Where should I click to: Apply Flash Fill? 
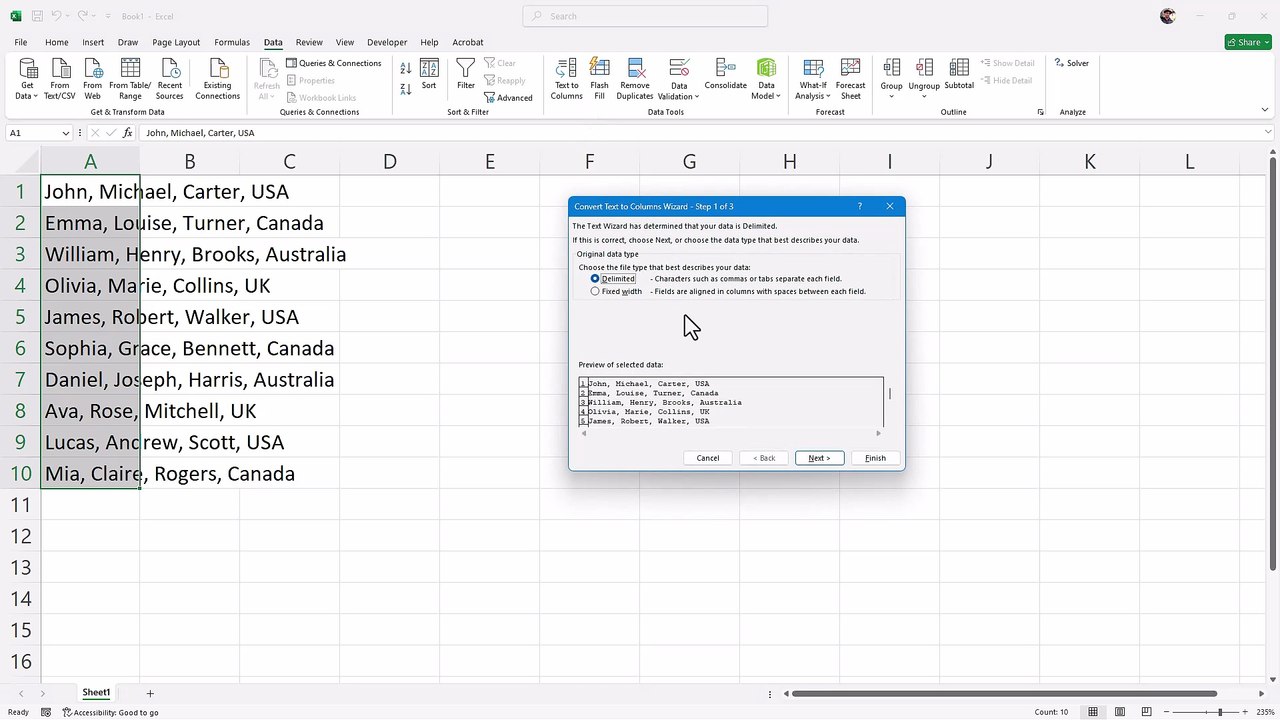point(599,78)
